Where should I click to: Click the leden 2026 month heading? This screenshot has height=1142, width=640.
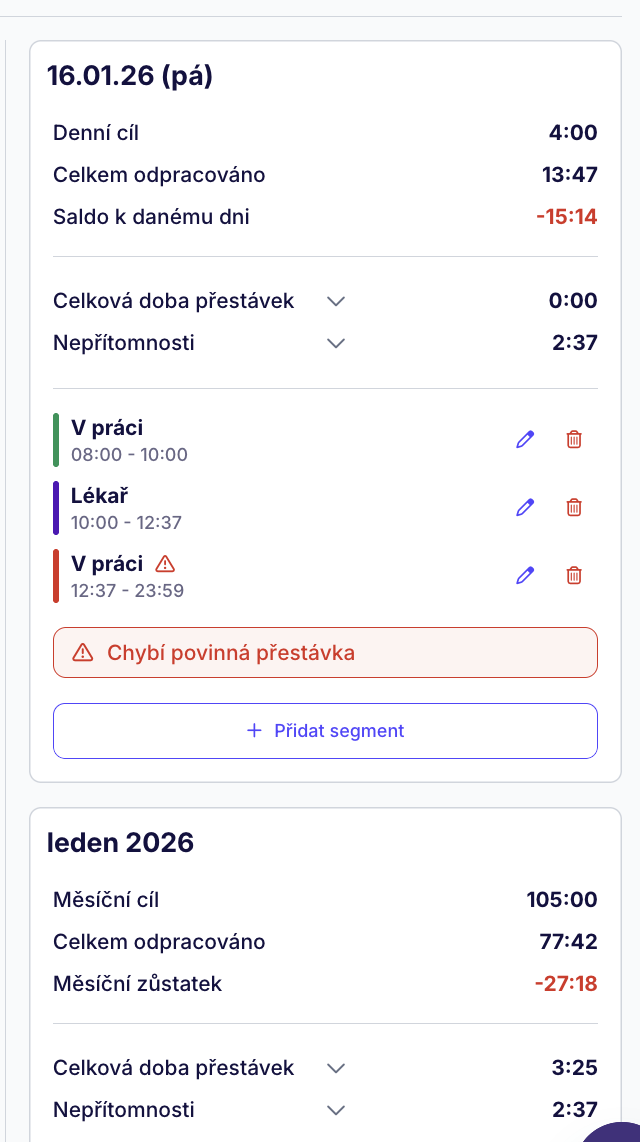[x=120, y=843]
